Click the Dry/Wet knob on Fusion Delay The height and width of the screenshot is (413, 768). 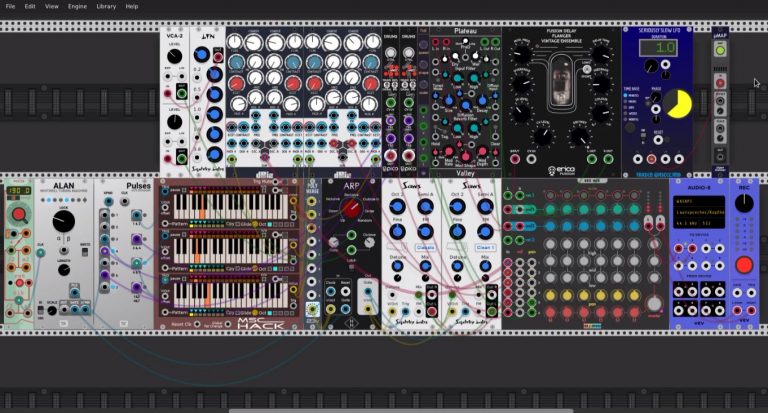coord(580,136)
